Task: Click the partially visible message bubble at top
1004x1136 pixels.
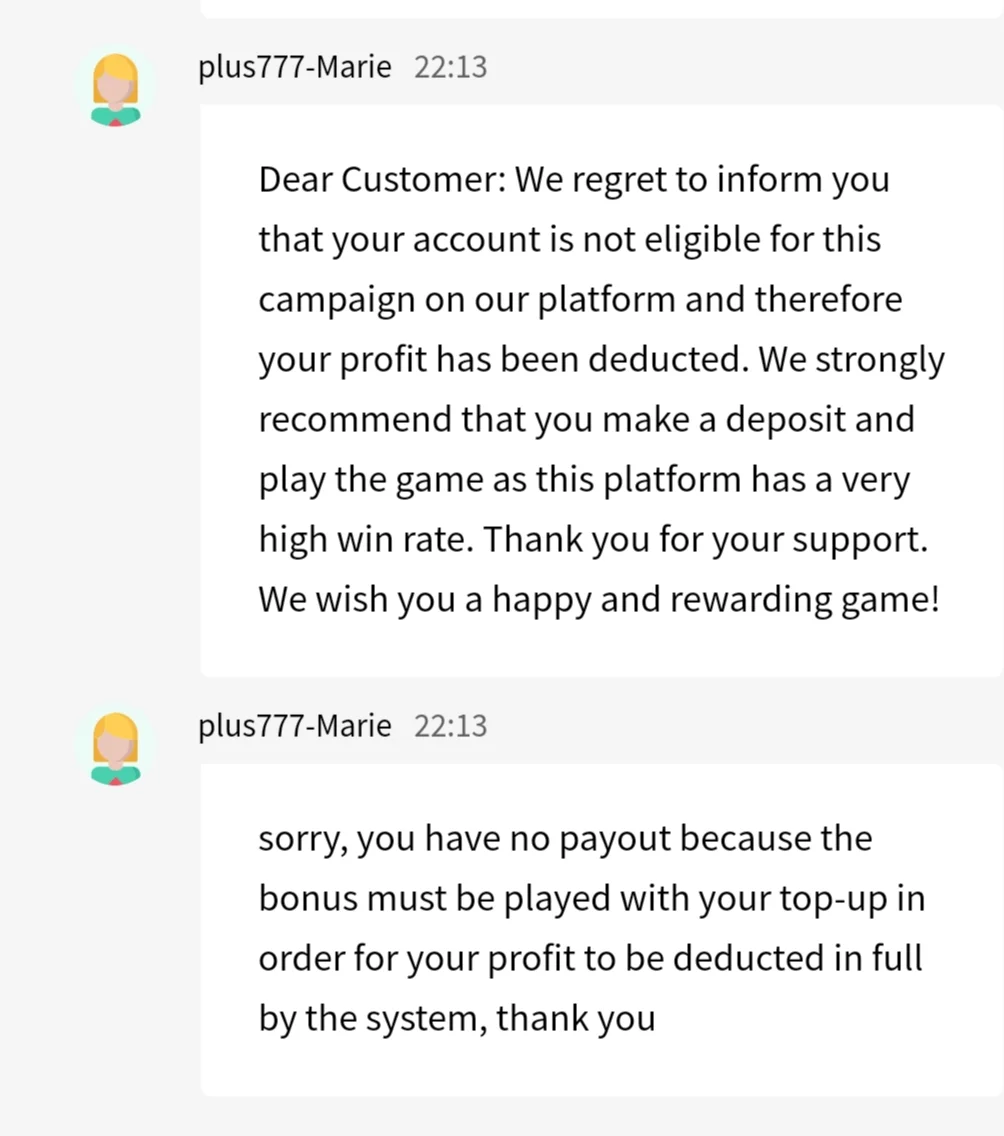Action: point(601,8)
